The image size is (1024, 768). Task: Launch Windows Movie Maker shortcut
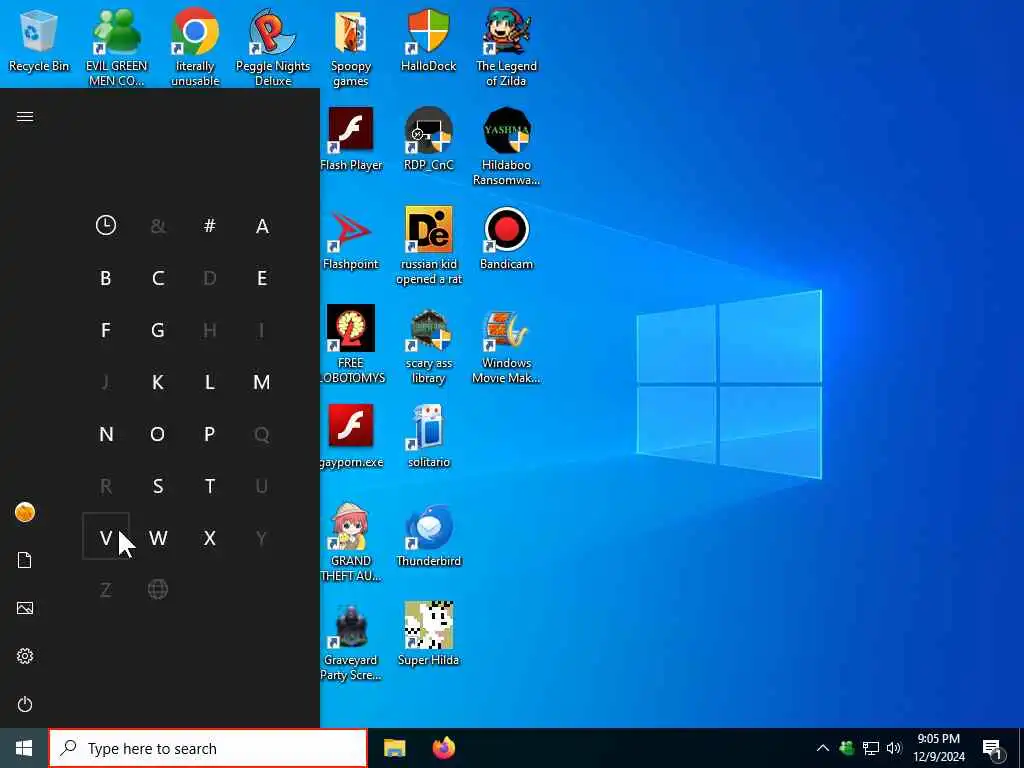point(506,346)
